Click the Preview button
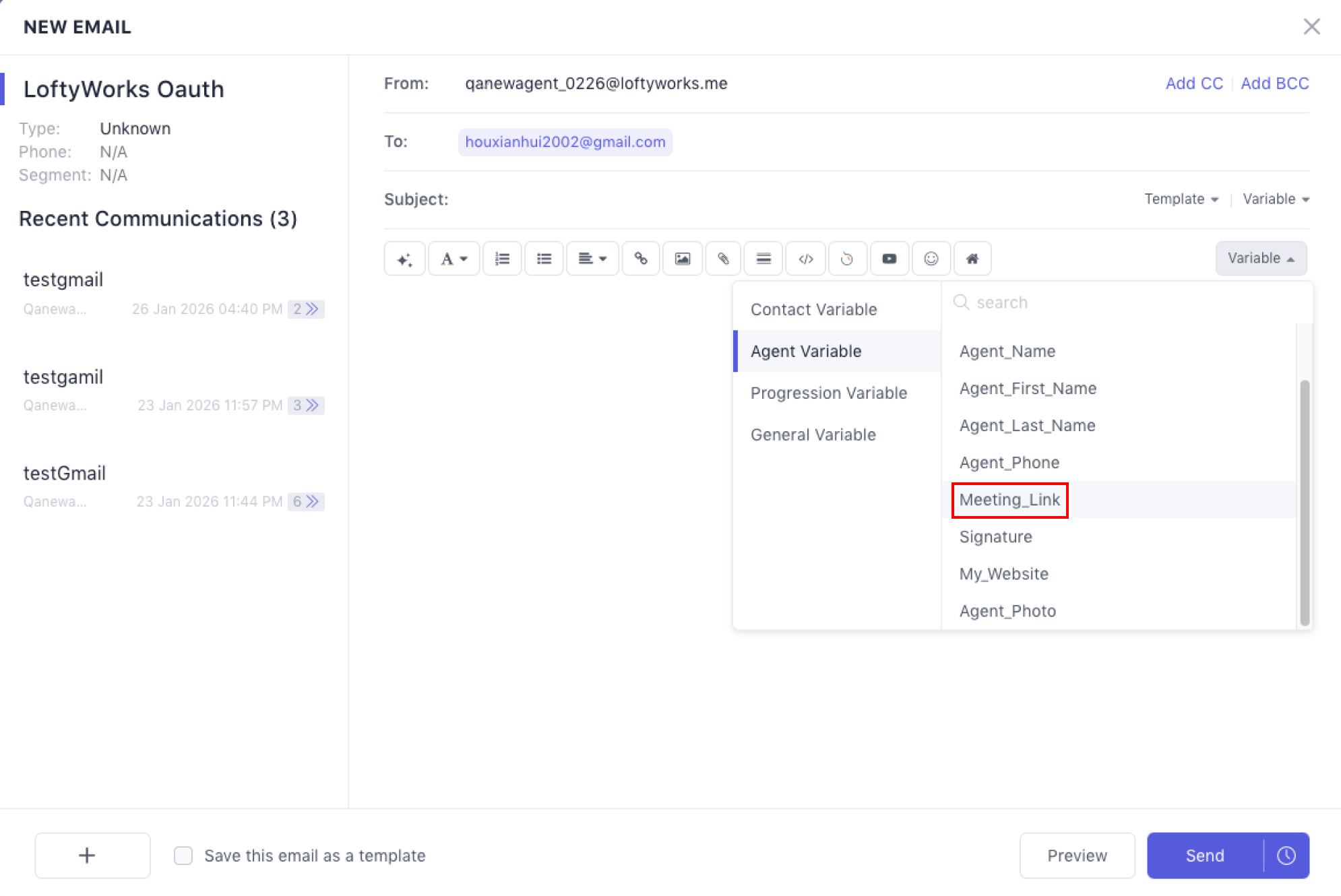 tap(1077, 856)
